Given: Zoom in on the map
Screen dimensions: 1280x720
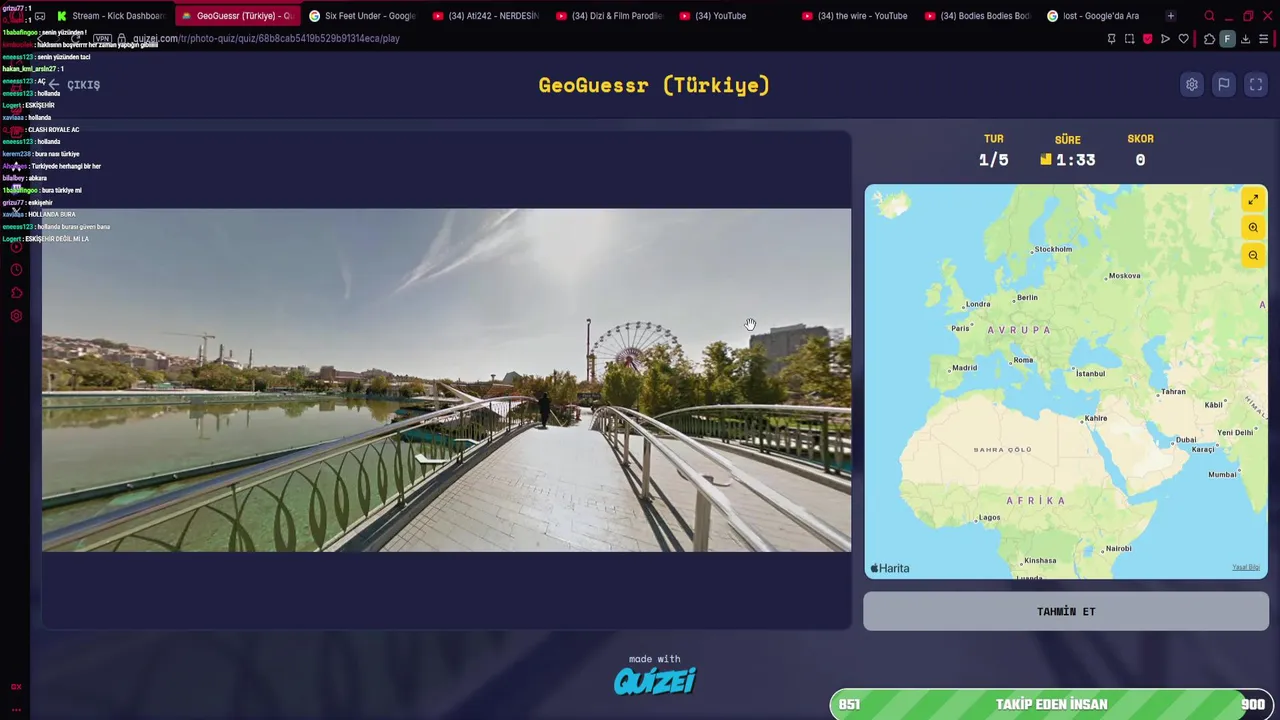Looking at the screenshot, I should [1253, 228].
